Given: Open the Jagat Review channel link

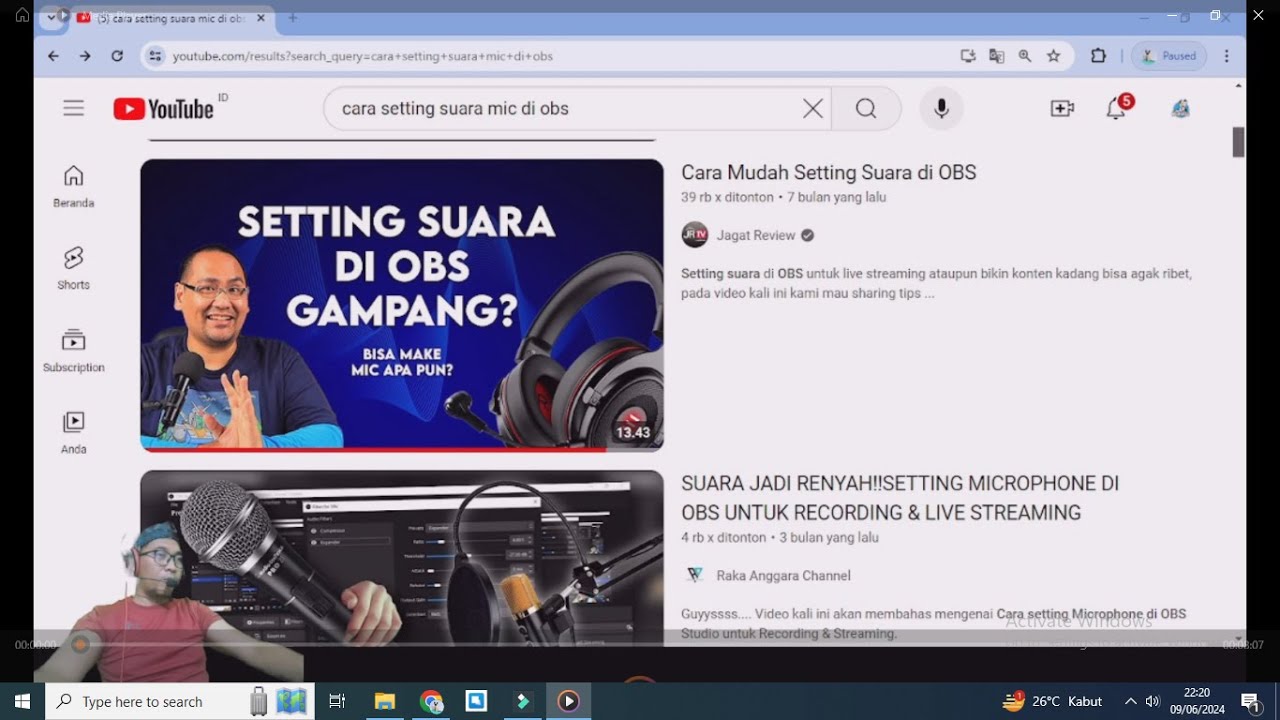Looking at the screenshot, I should pyautogui.click(x=756, y=235).
